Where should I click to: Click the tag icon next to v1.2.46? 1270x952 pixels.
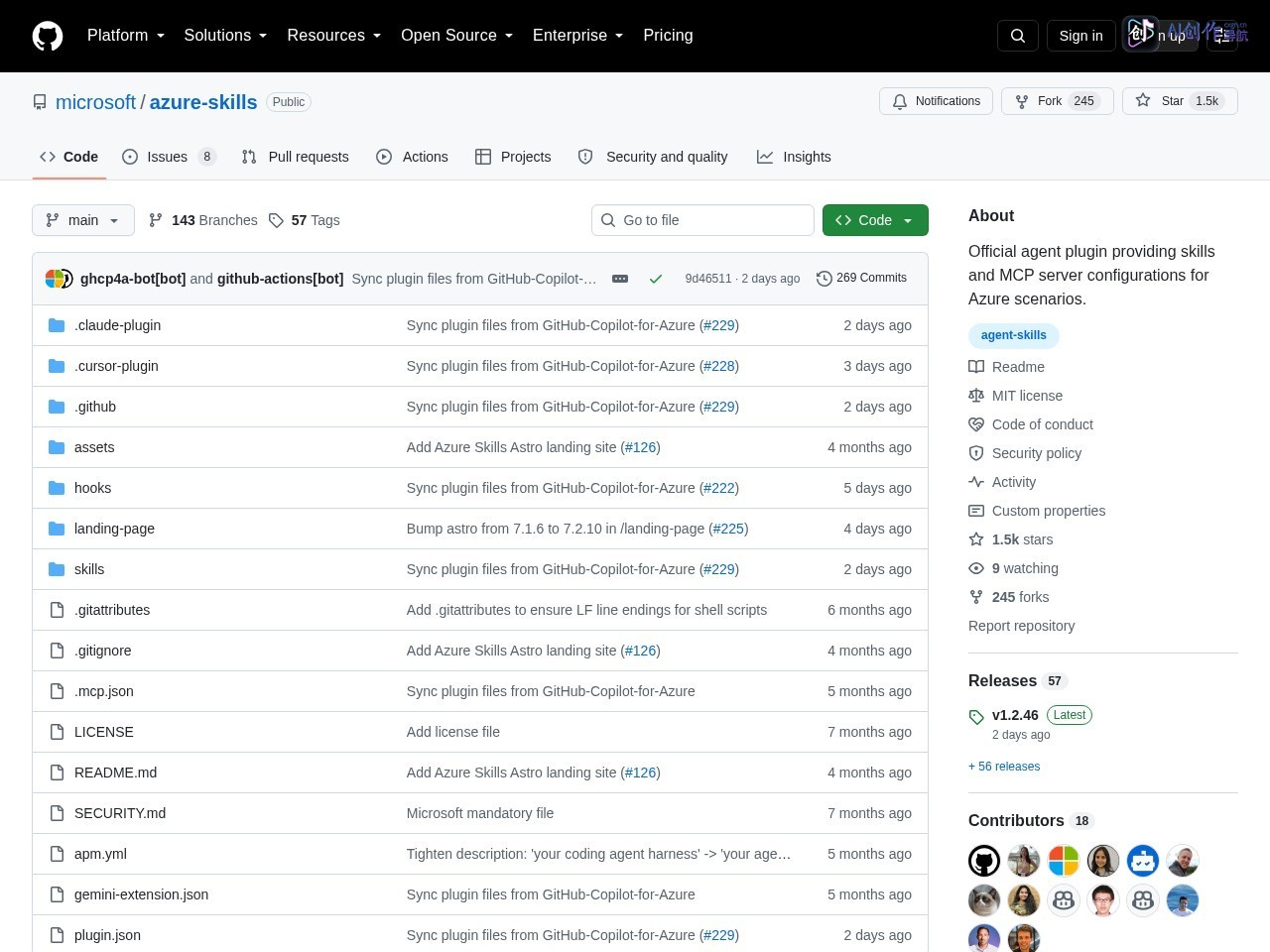(x=976, y=717)
